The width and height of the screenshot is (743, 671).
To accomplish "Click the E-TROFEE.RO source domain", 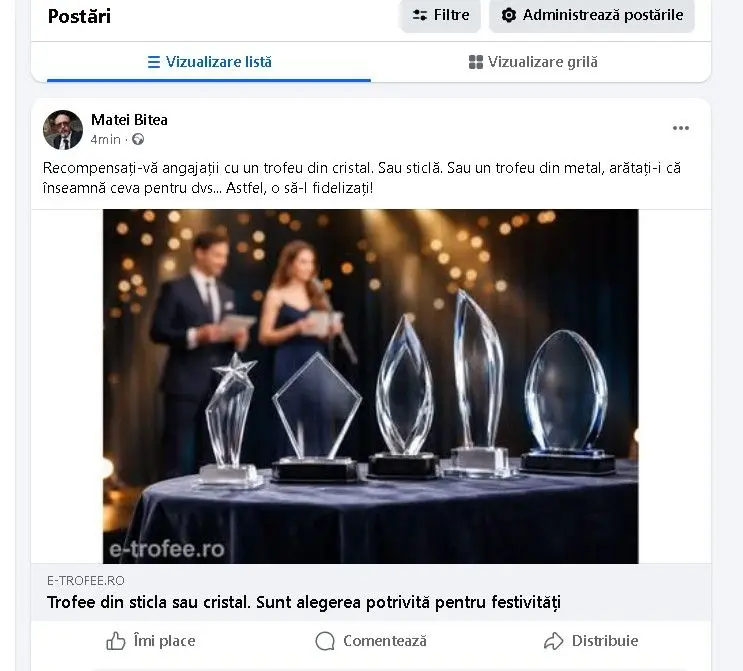I will 86,580.
